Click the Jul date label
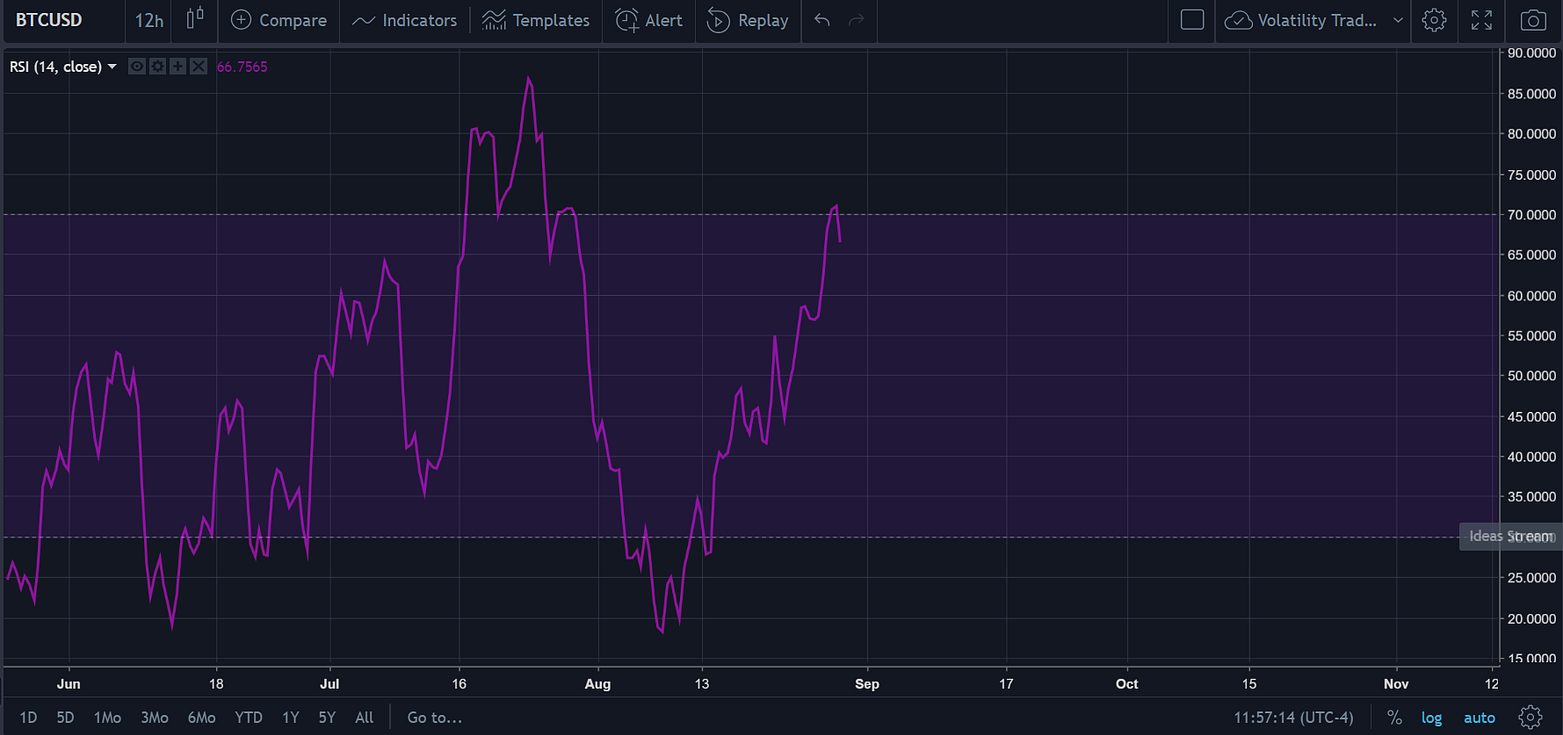This screenshot has height=735, width=1563. tap(330, 684)
